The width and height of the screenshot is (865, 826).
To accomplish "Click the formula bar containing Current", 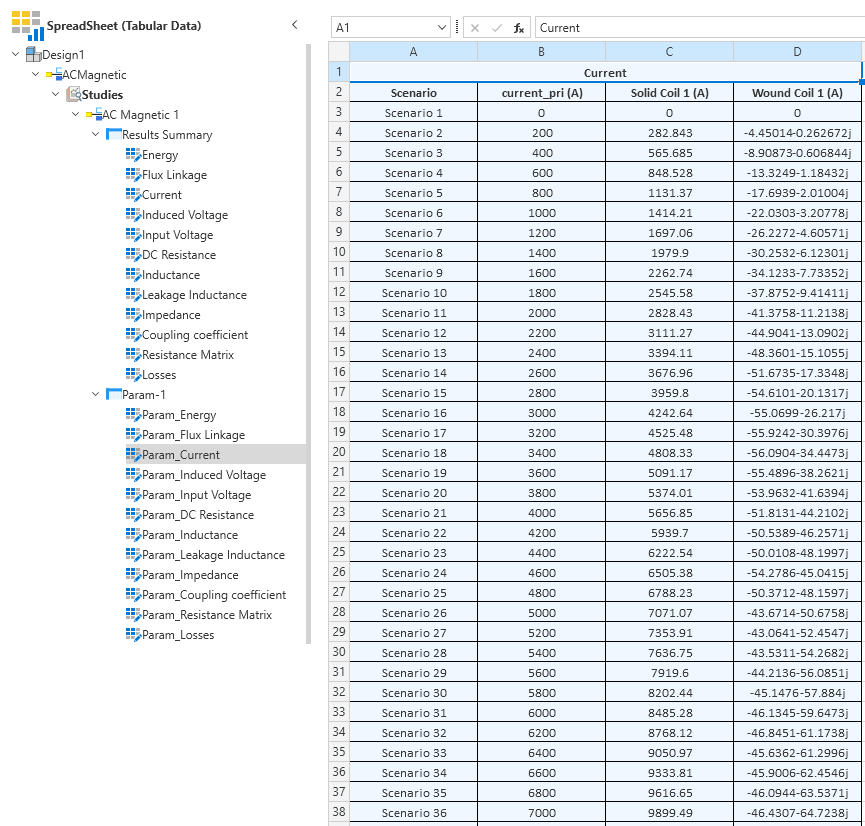I will pos(700,28).
